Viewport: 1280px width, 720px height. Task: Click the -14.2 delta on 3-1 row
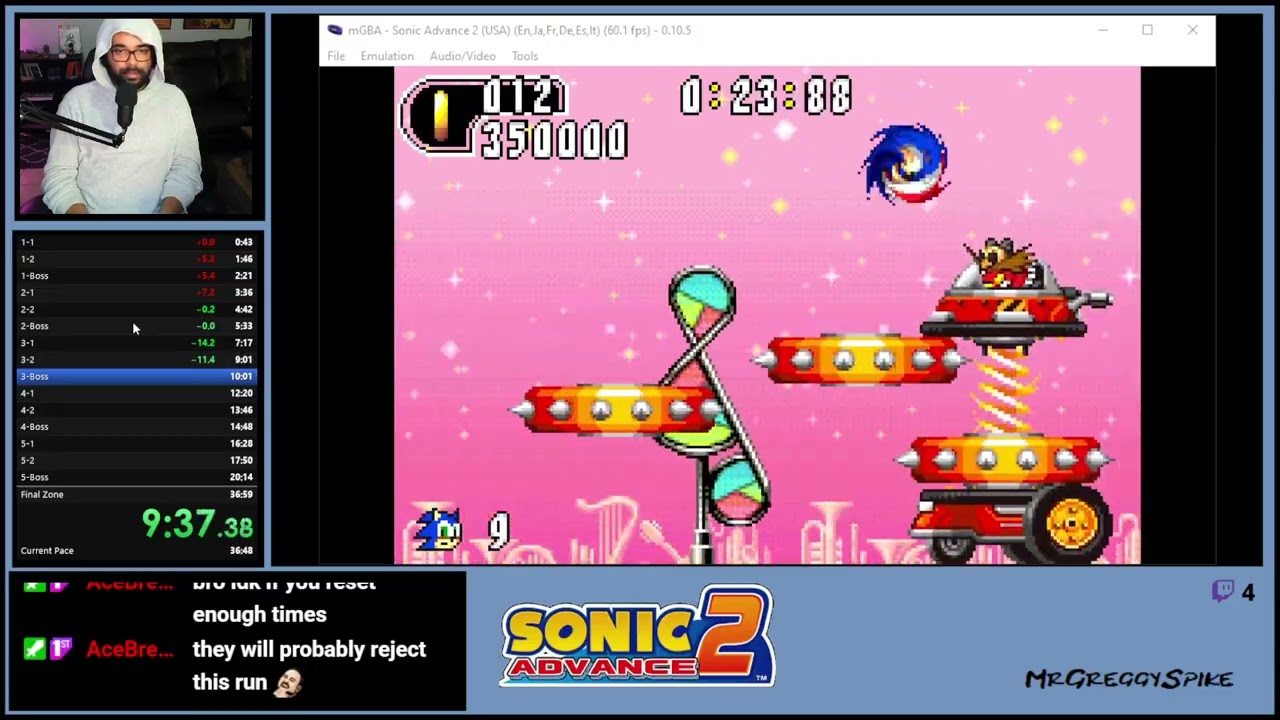pos(204,343)
